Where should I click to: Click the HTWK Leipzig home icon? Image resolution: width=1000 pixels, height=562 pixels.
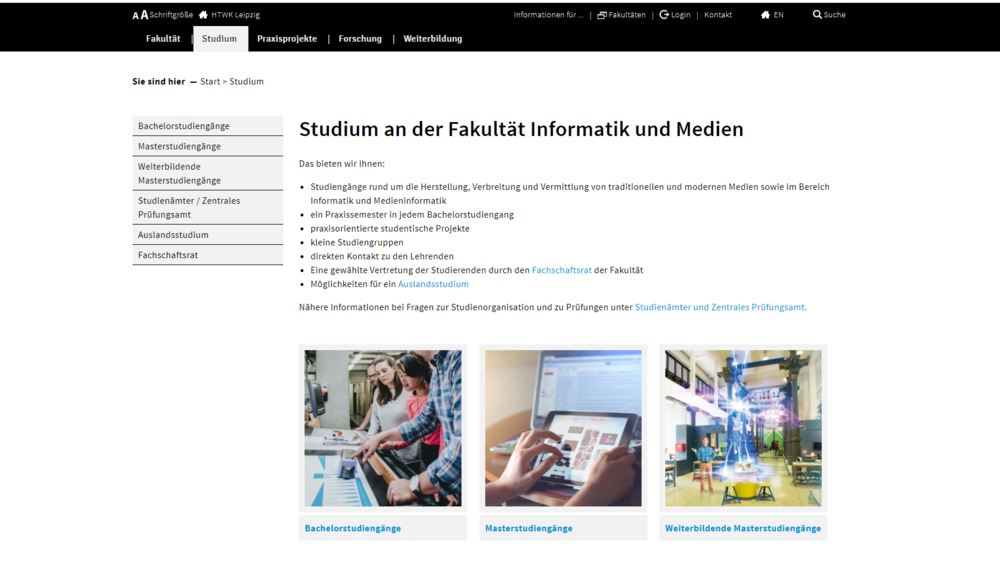coord(203,15)
